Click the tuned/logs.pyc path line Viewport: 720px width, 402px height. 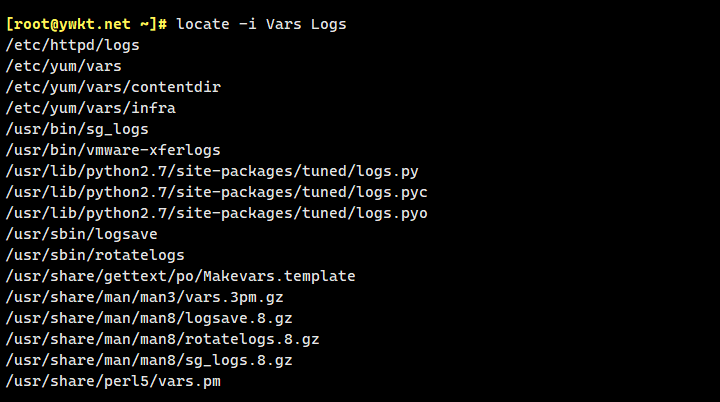point(217,192)
